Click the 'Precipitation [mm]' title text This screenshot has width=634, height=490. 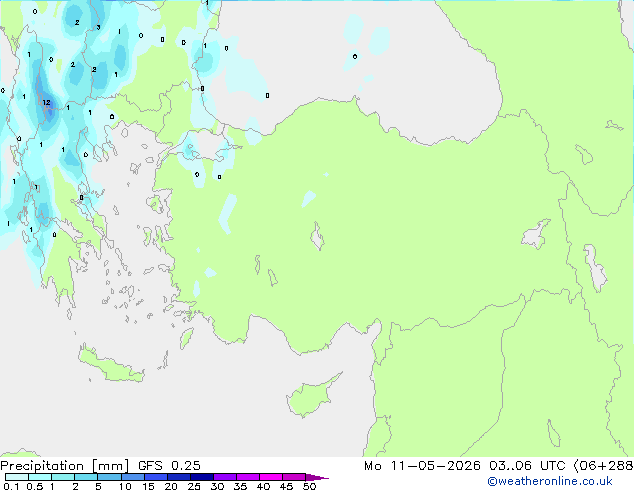pyautogui.click(x=65, y=466)
